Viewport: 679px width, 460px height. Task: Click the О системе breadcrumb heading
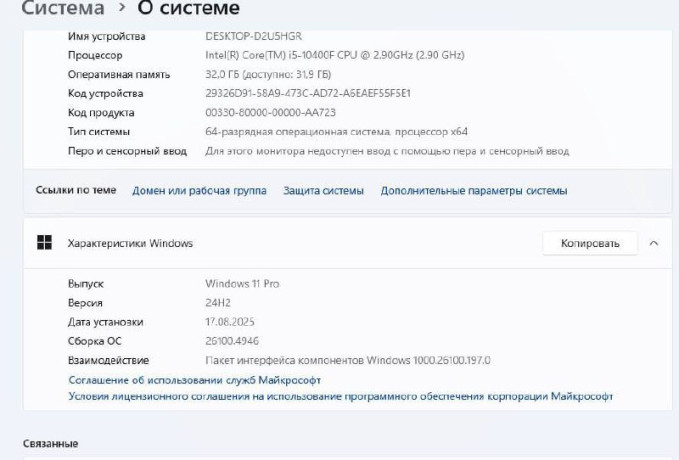(188, 8)
